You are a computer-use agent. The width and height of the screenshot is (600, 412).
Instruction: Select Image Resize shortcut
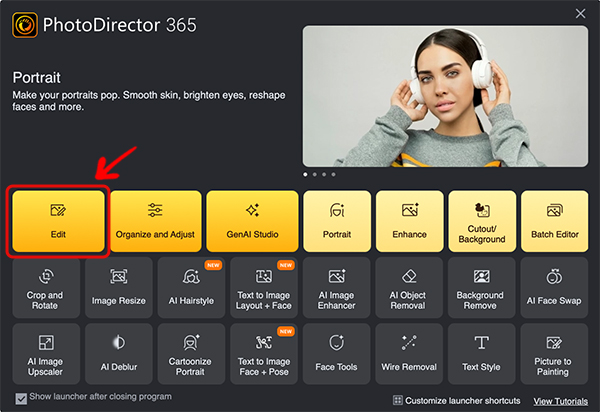point(119,288)
